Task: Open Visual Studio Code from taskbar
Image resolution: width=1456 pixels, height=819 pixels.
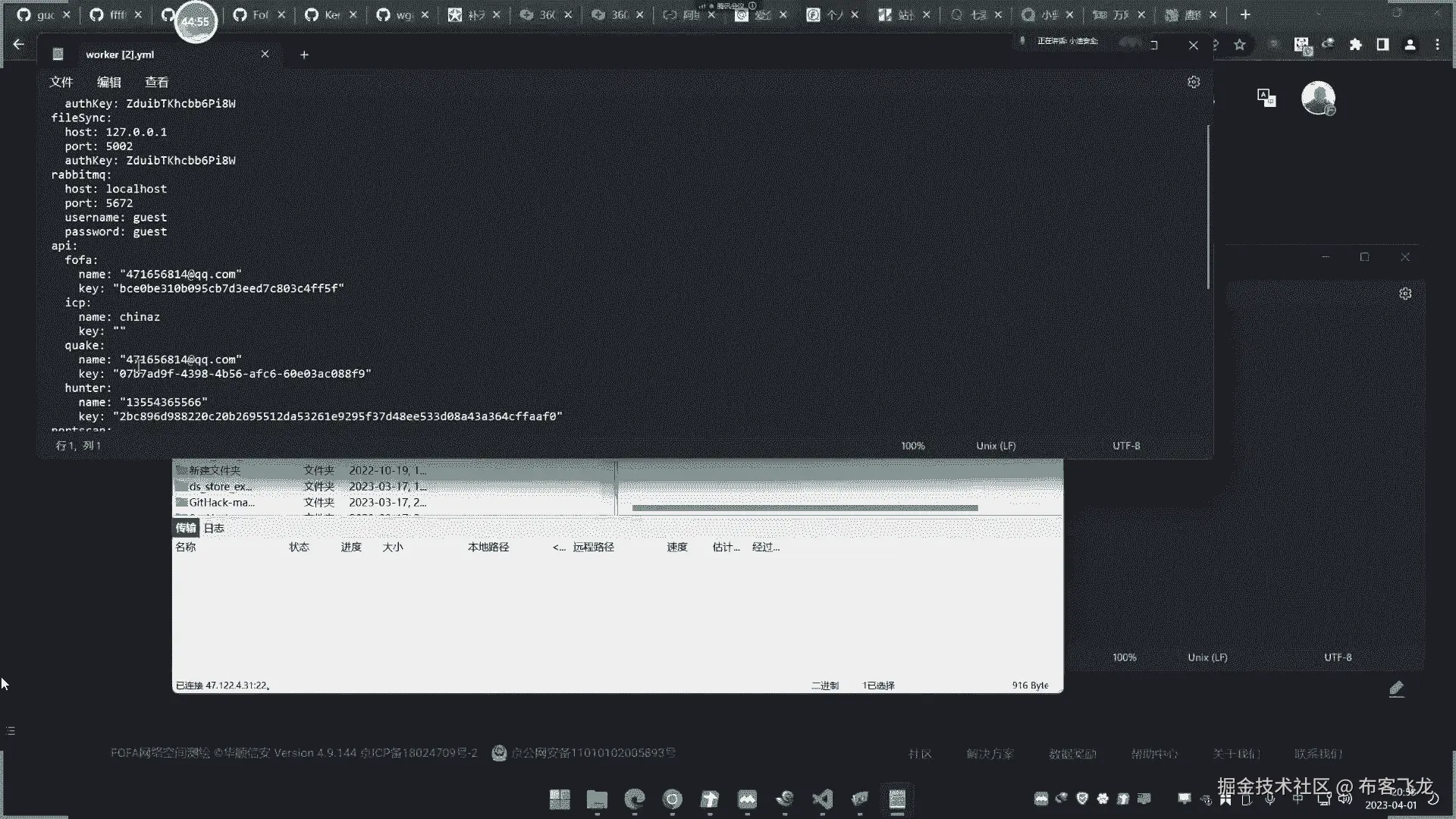Action: pyautogui.click(x=822, y=799)
